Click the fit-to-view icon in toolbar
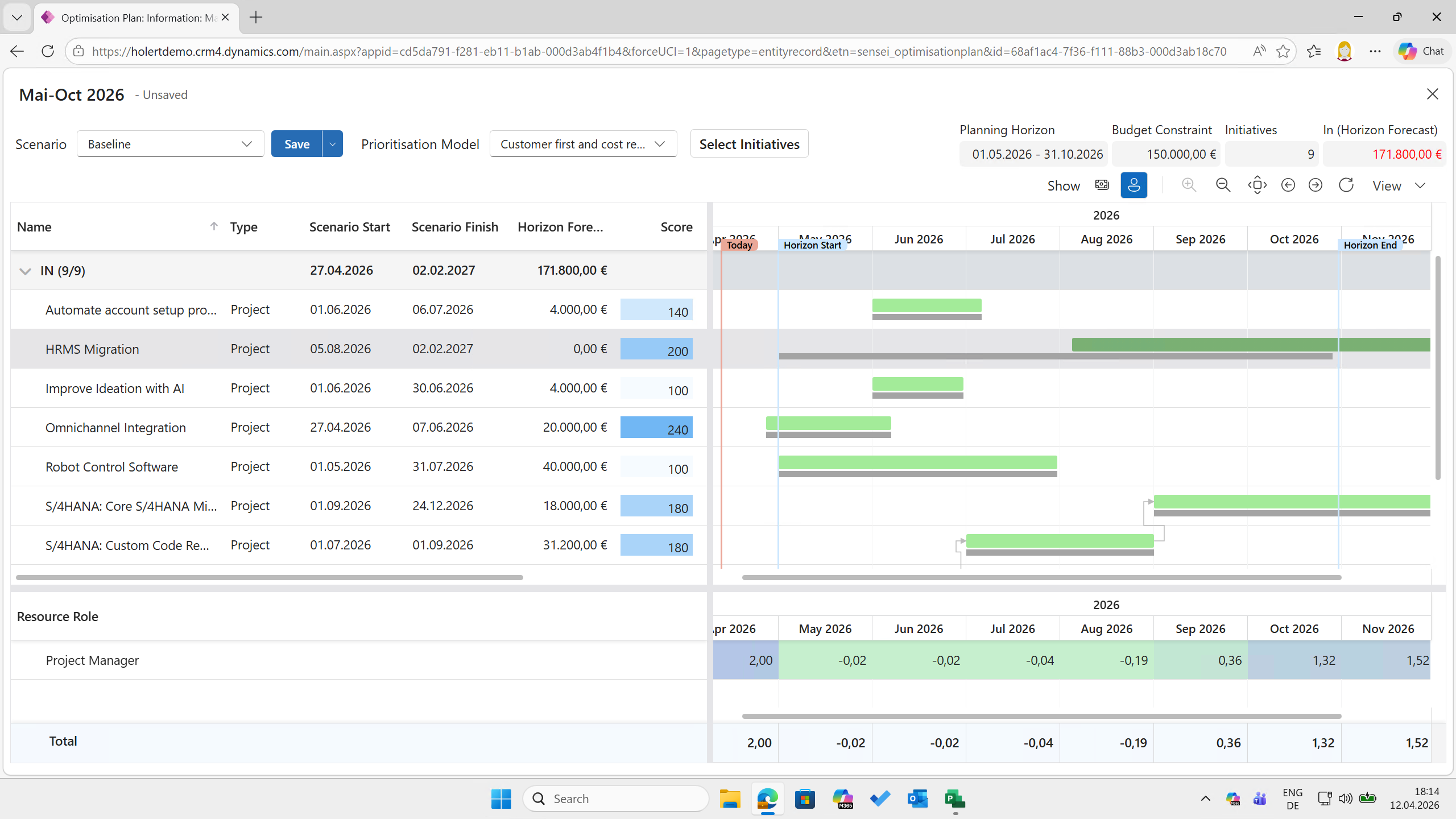Screen dimensions: 1456x819 pos(1257,185)
